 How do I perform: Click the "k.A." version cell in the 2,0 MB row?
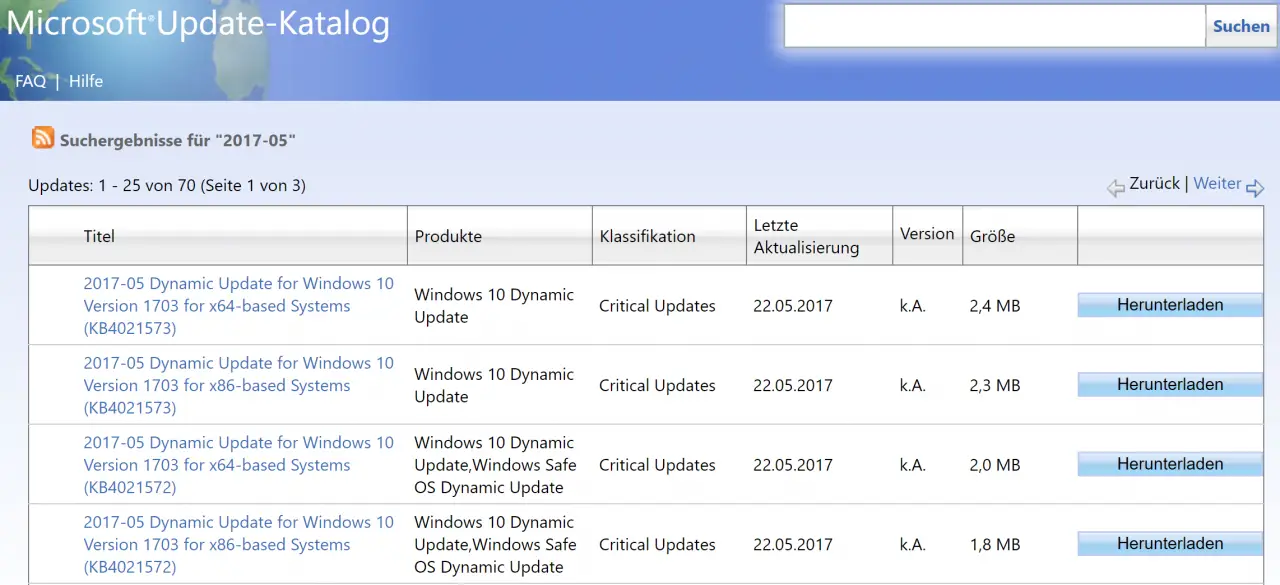(x=913, y=465)
